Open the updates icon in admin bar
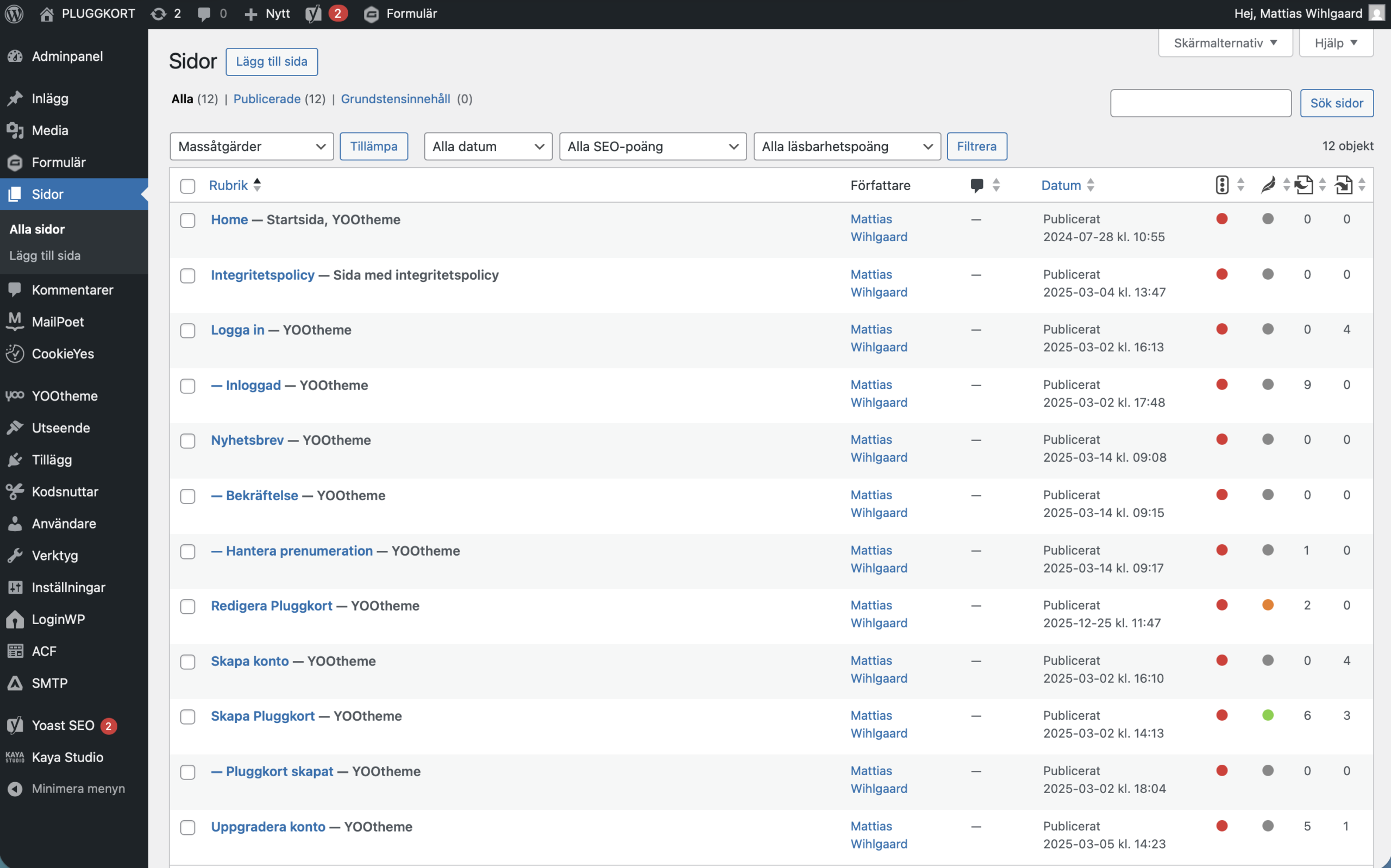This screenshot has height=868, width=1391. 159,13
